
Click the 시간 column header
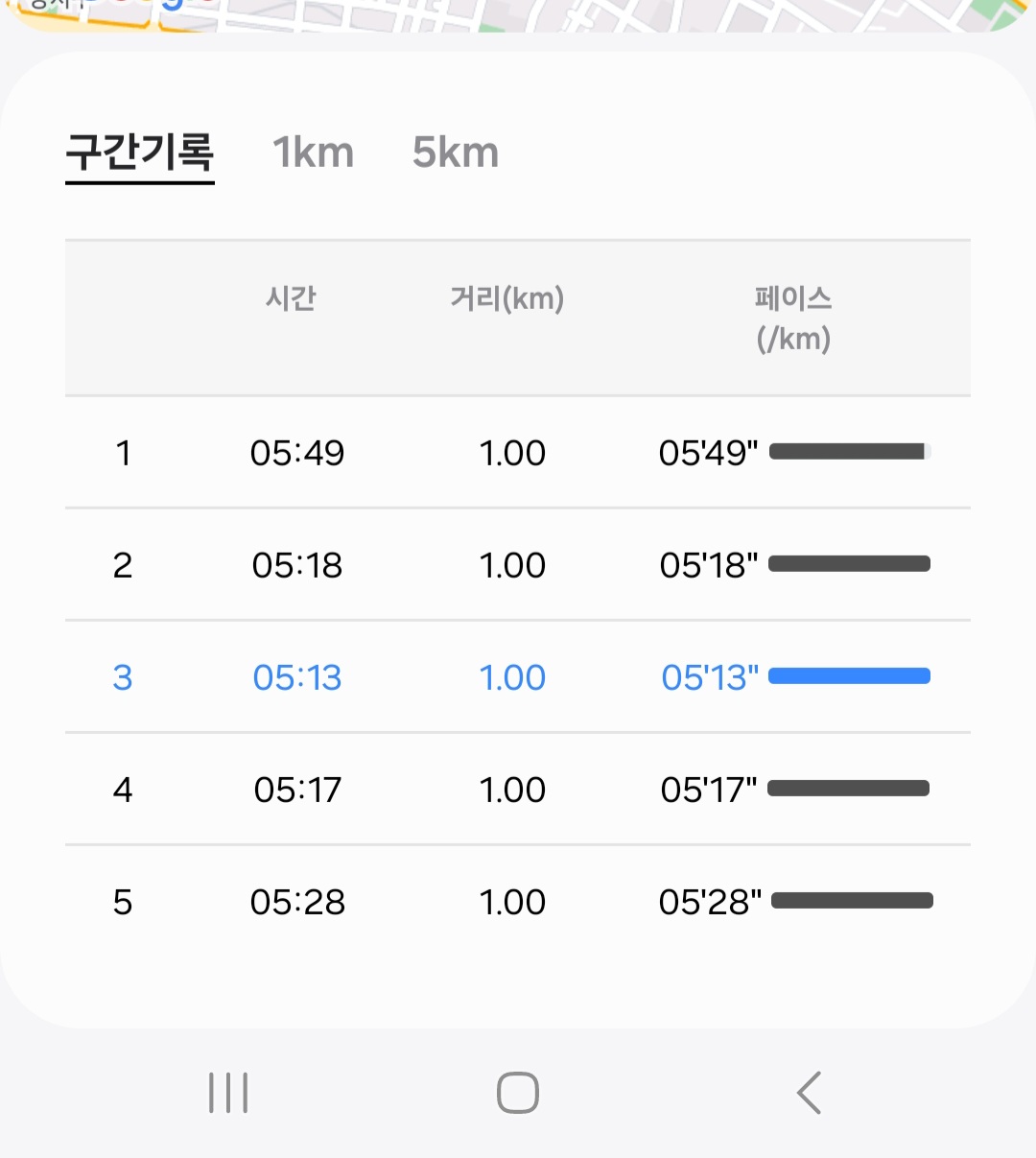[291, 298]
